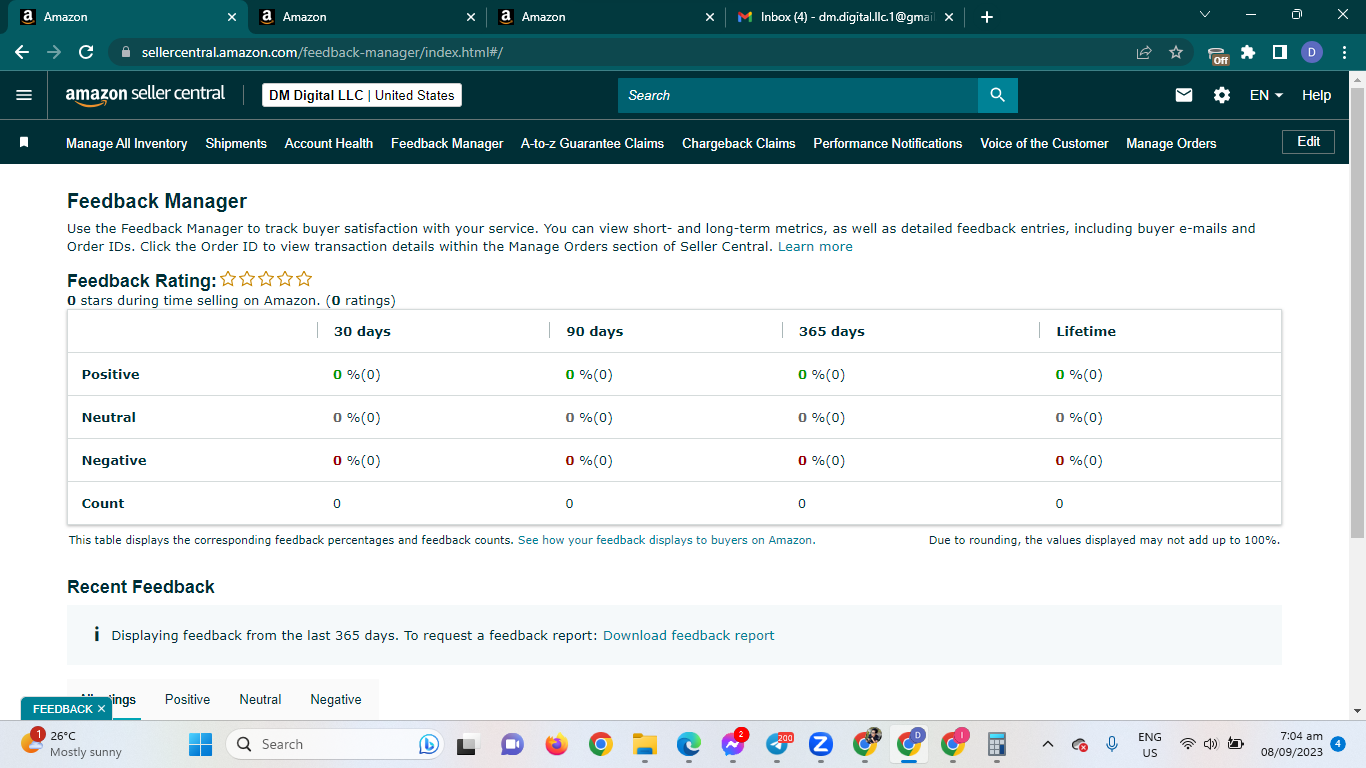
Task: View site information via the lock icon
Action: [x=126, y=52]
